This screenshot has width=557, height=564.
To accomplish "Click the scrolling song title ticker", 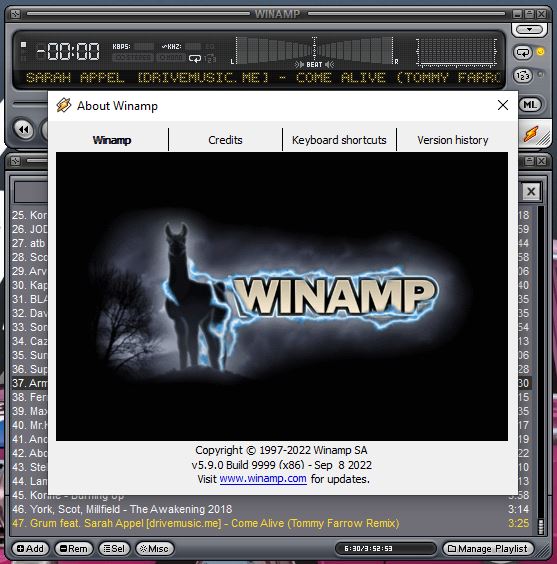I will pyautogui.click(x=263, y=78).
